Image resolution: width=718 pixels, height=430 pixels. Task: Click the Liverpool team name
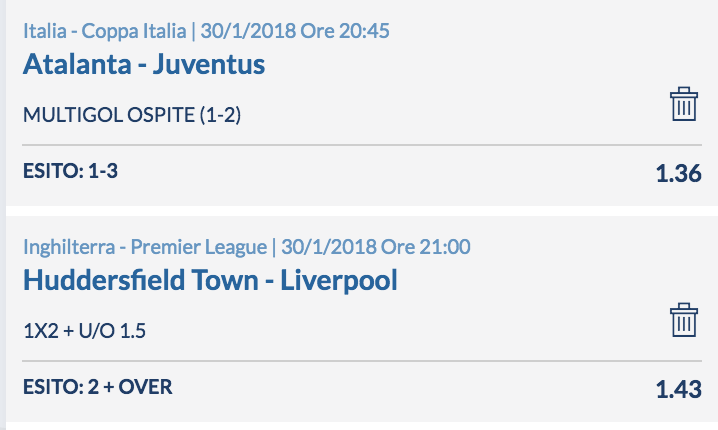[339, 280]
